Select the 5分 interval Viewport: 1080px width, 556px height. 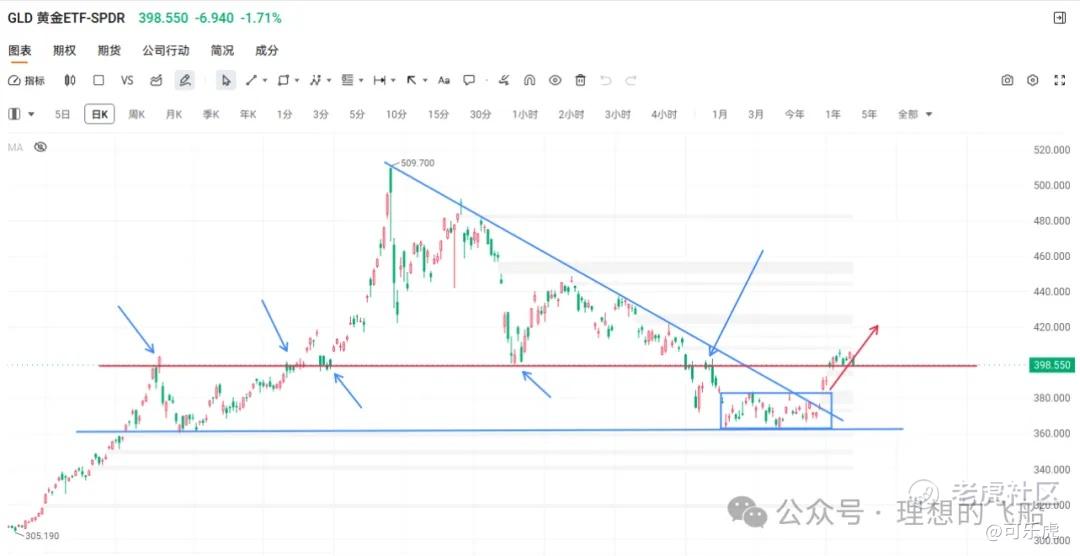point(357,114)
